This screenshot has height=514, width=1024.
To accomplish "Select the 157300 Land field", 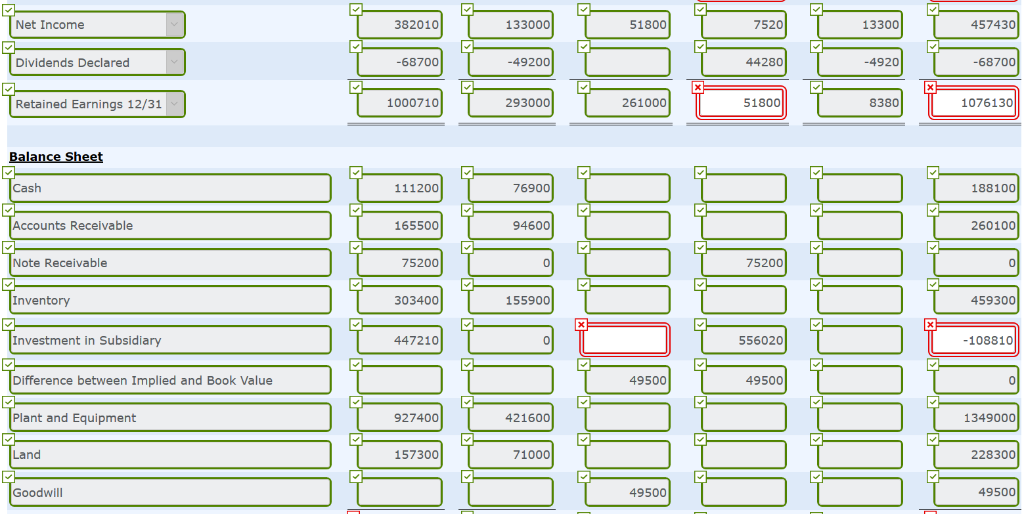I will (x=400, y=455).
